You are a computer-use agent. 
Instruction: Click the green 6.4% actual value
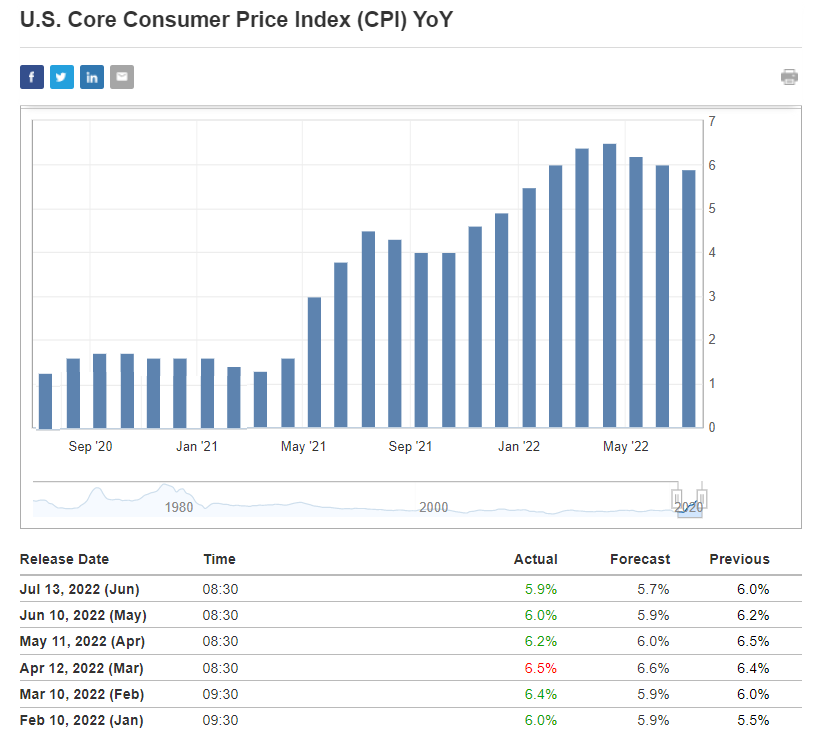(x=541, y=694)
